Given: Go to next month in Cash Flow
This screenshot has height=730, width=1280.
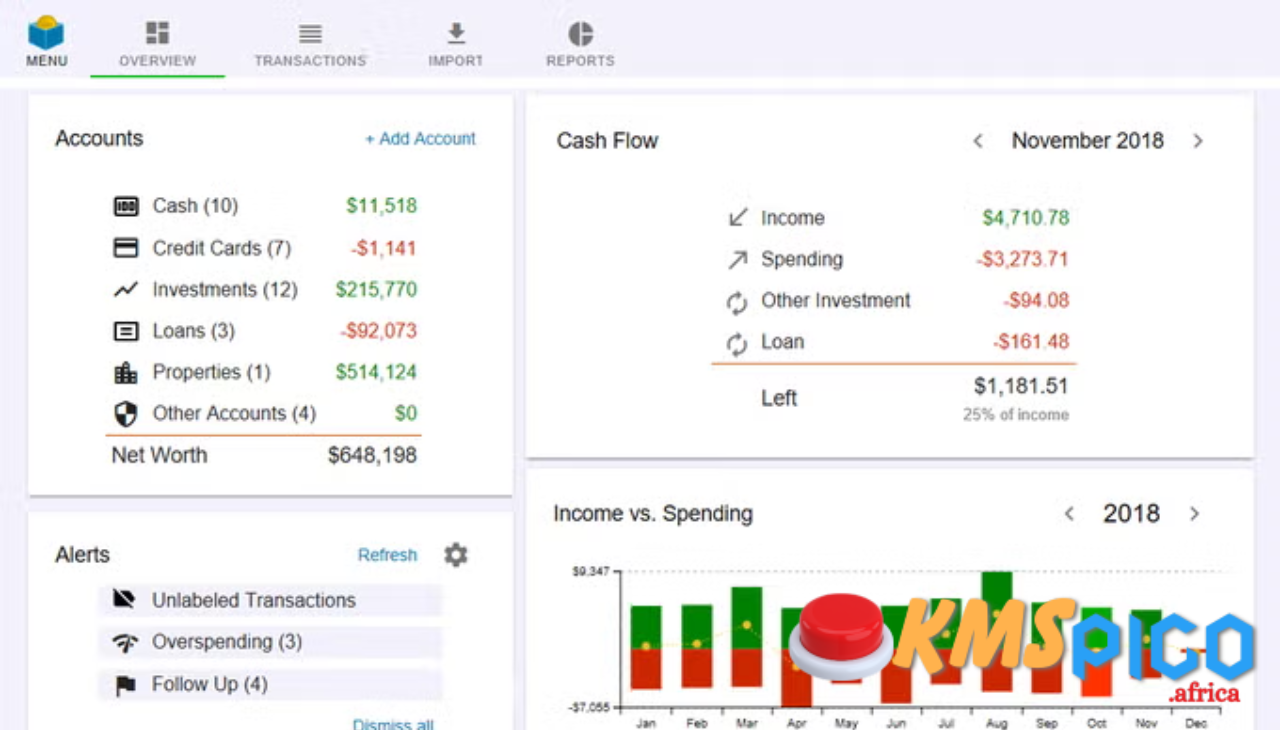Looking at the screenshot, I should 1198,141.
